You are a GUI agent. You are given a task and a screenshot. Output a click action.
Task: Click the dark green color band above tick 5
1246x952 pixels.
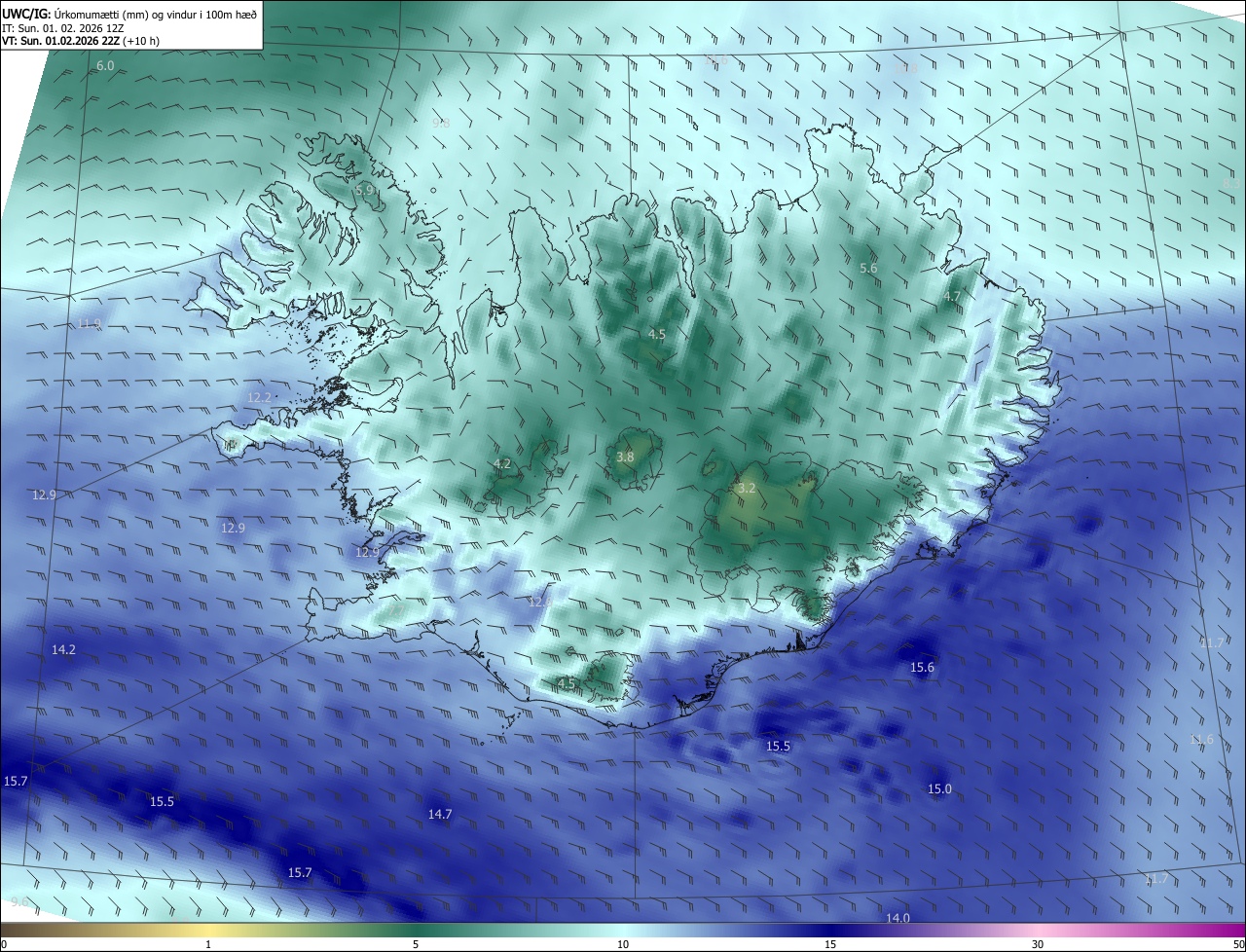click(416, 930)
